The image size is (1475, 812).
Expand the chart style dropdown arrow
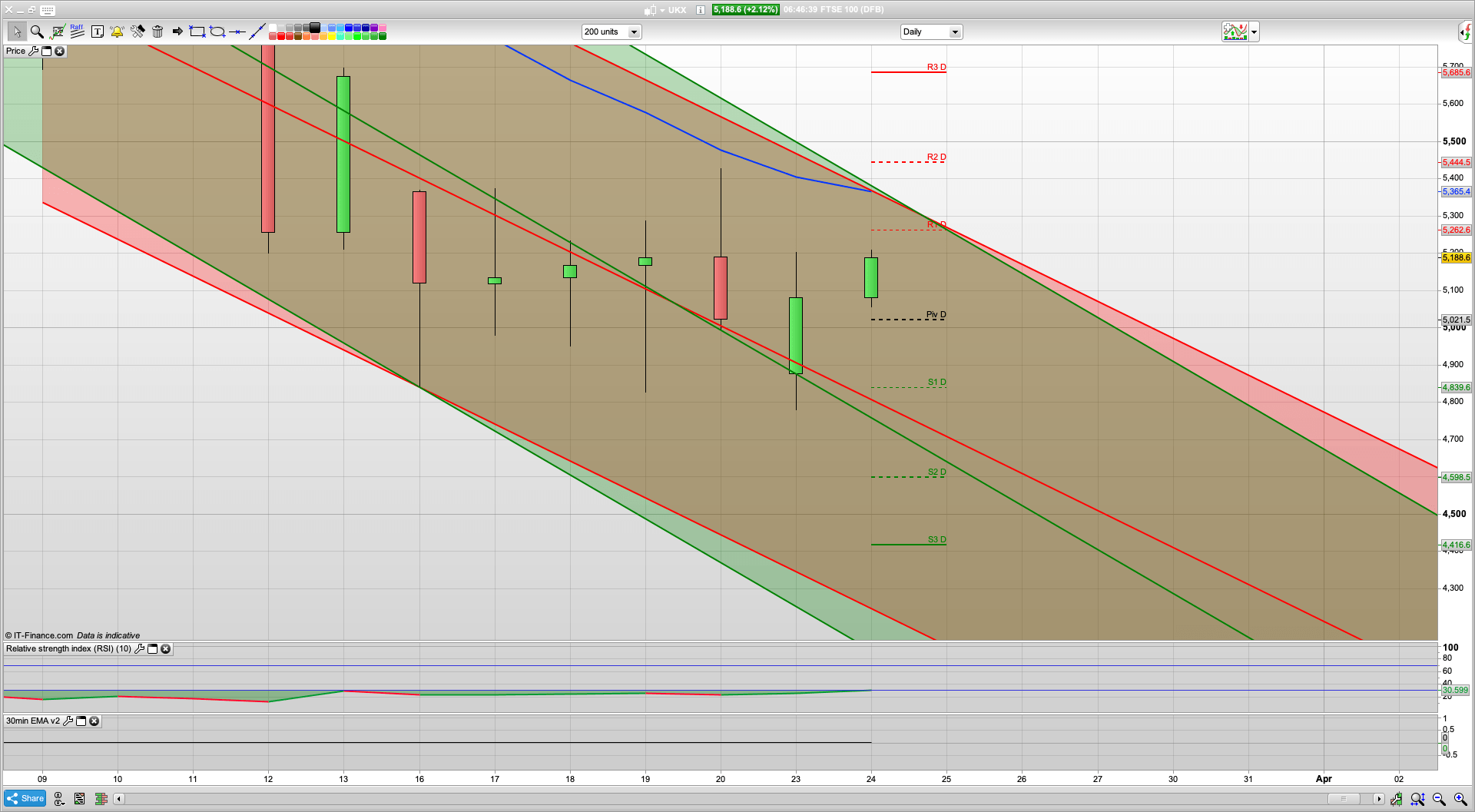1254,32
